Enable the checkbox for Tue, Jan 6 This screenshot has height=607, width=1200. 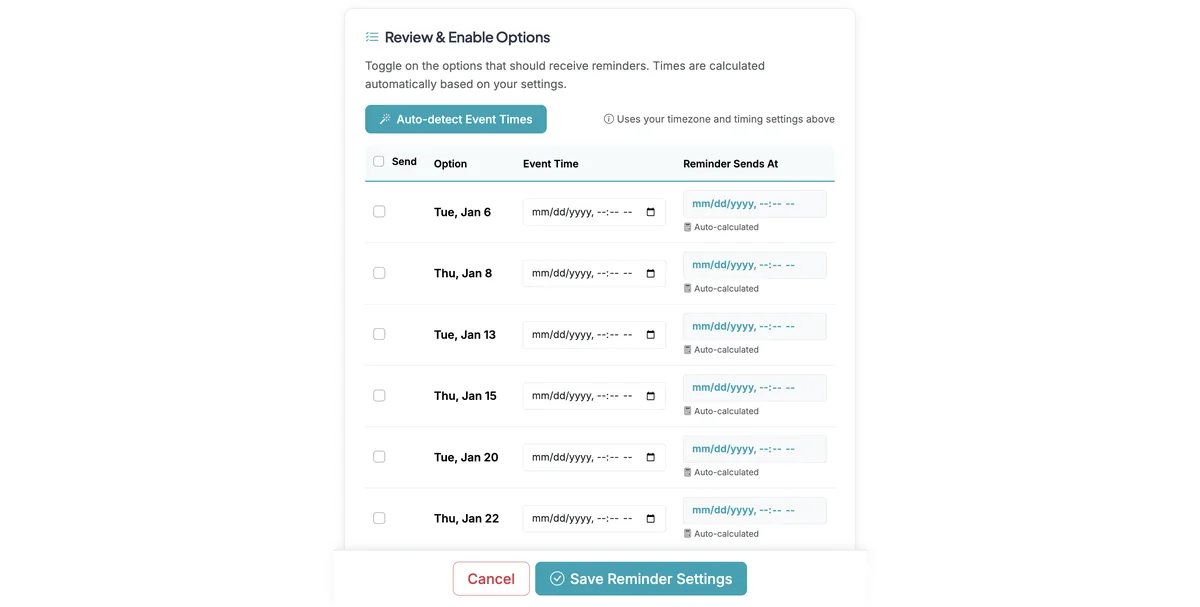pos(379,211)
